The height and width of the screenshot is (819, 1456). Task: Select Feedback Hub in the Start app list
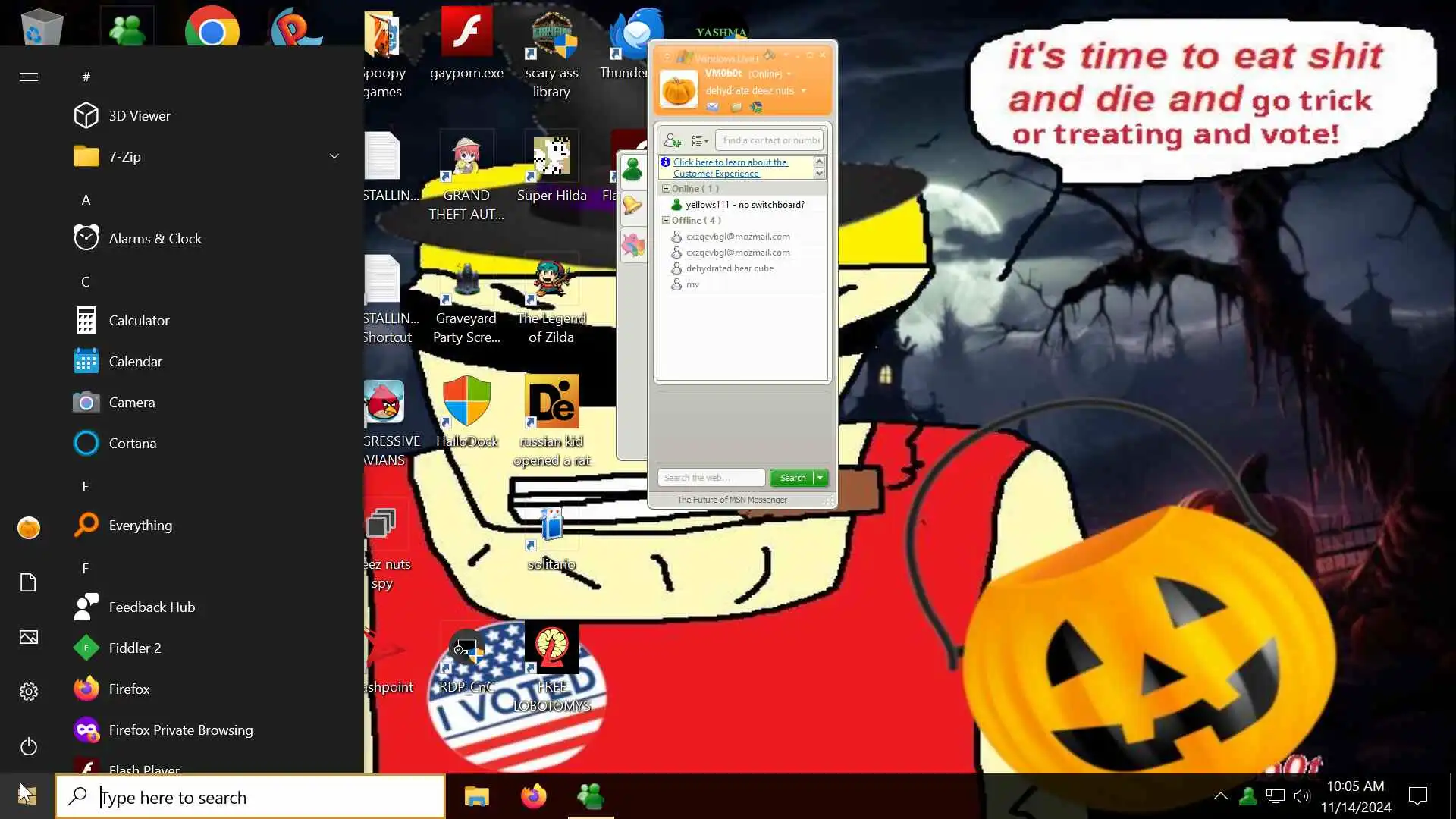pyautogui.click(x=152, y=607)
